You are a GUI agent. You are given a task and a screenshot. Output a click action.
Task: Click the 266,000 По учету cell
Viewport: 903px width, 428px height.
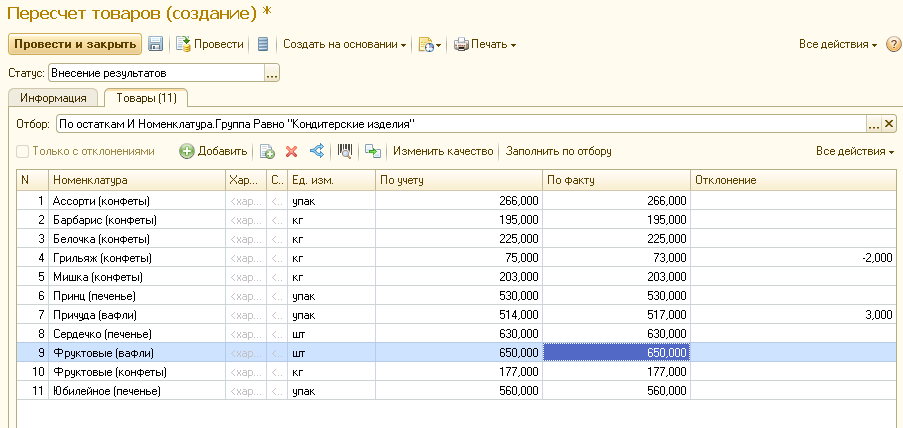click(x=458, y=200)
